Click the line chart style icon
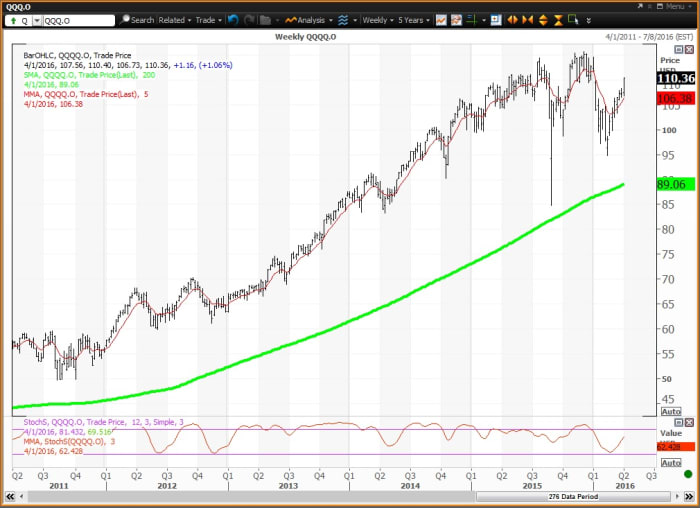Image resolution: width=700 pixels, height=508 pixels. pyautogui.click(x=441, y=20)
